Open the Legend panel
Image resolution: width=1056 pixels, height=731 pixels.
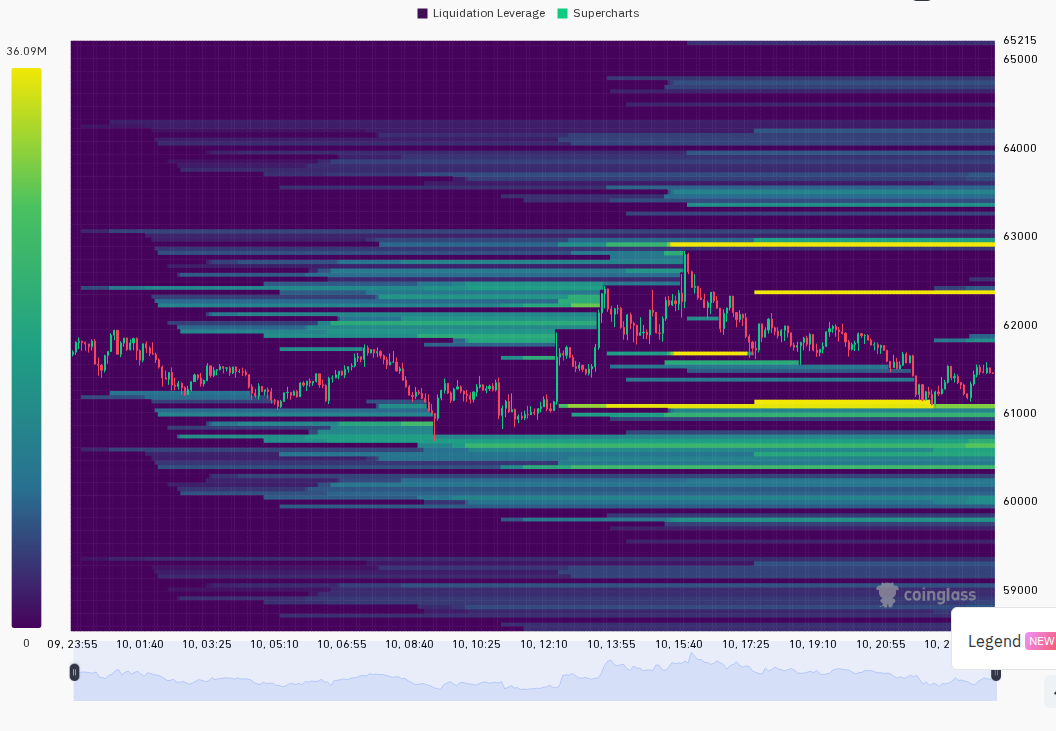pyautogui.click(x=994, y=641)
